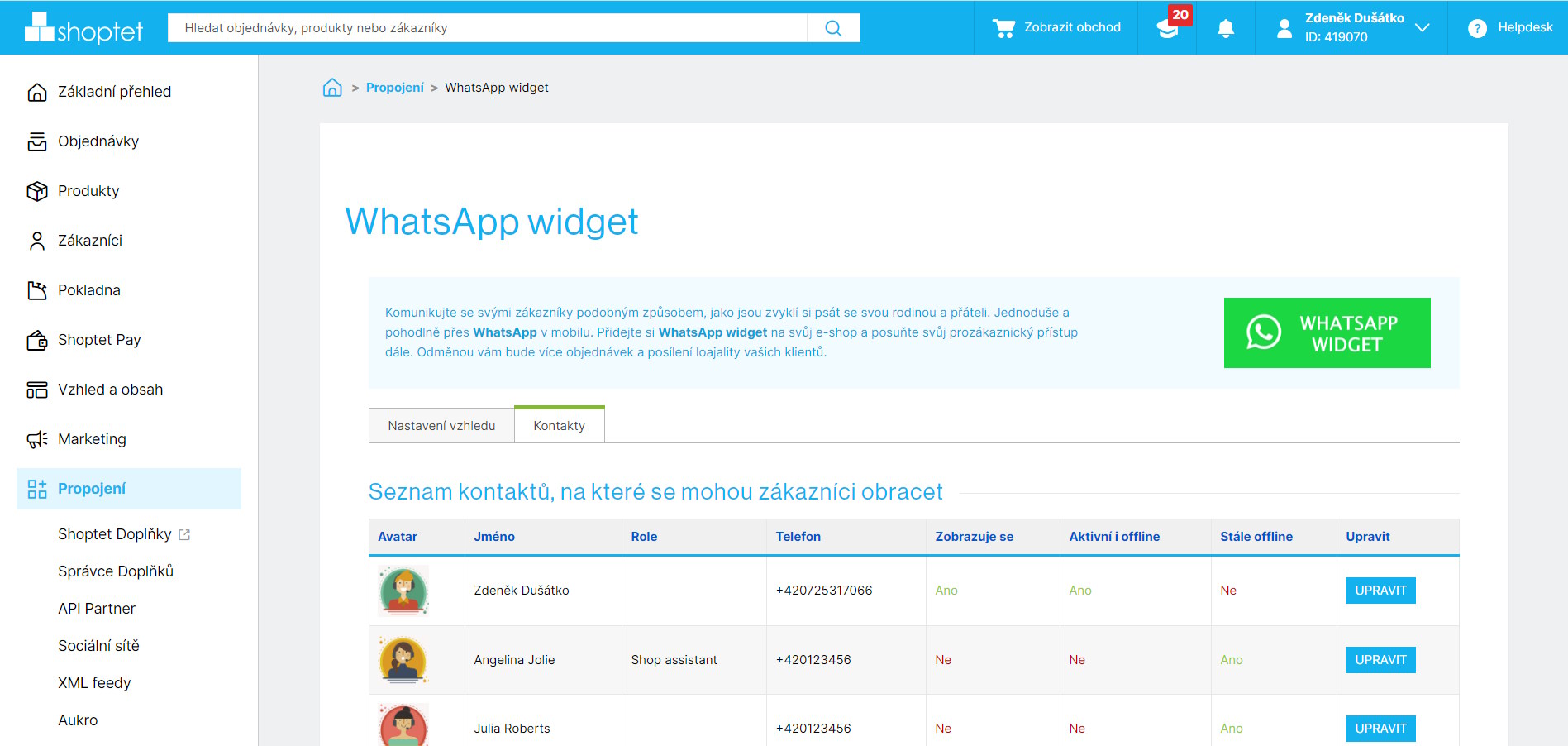Click UPRAVIT for Julia Roberts
This screenshot has height=746, width=1568.
tap(1380, 729)
